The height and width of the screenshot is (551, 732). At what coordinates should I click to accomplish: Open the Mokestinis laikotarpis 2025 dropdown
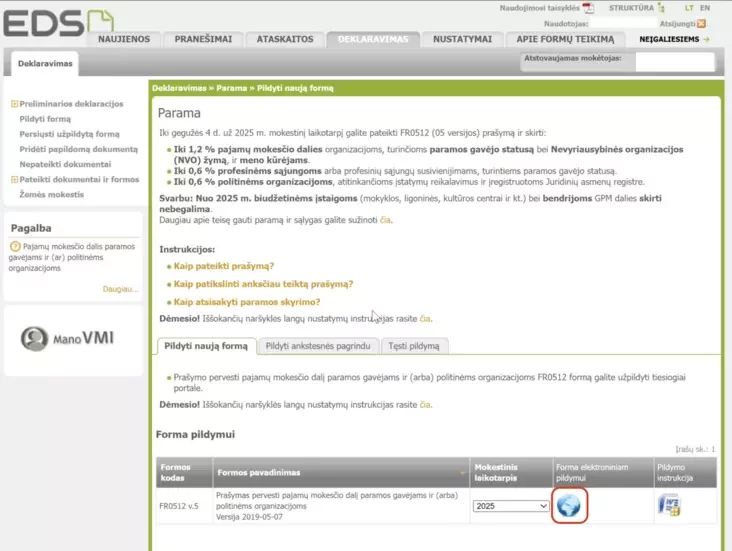(511, 506)
